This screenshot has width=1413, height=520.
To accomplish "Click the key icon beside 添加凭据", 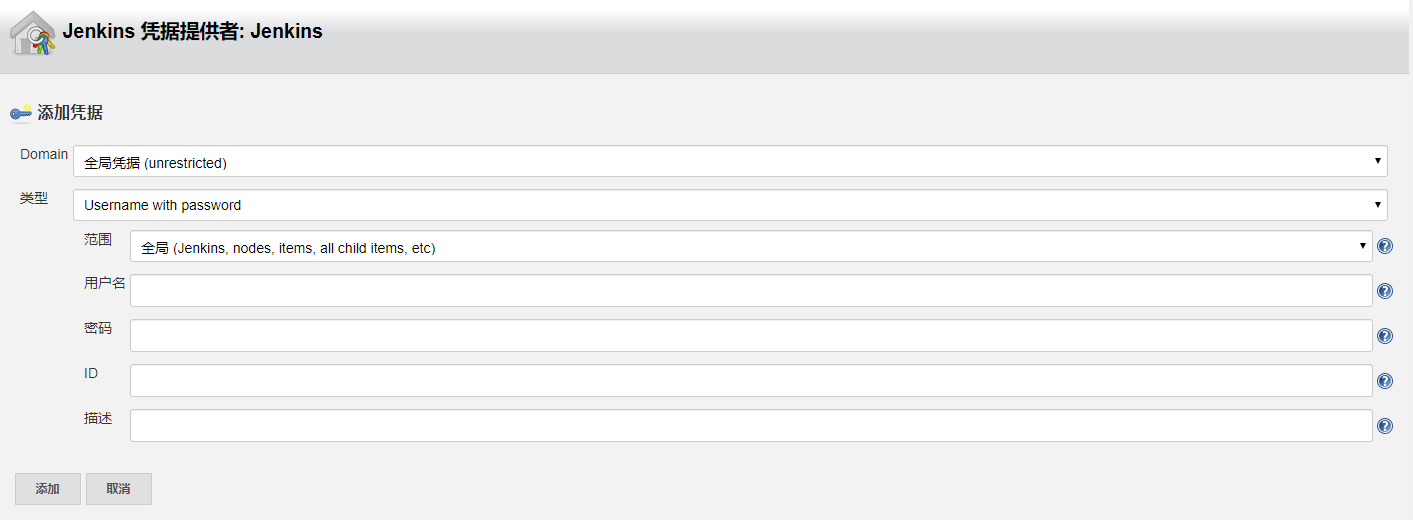I will [x=20, y=114].
